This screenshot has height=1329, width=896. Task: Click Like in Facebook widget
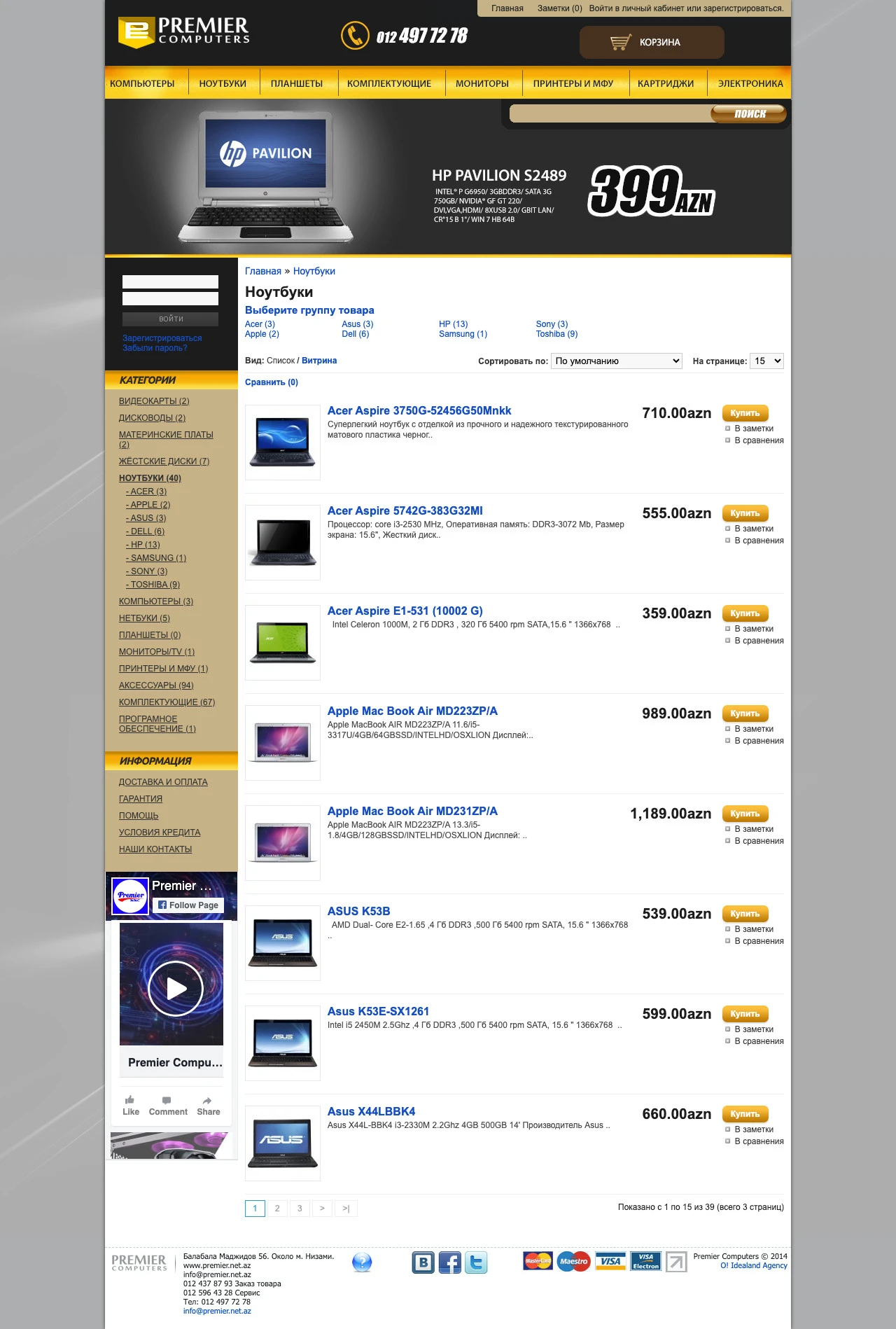pos(130,1106)
